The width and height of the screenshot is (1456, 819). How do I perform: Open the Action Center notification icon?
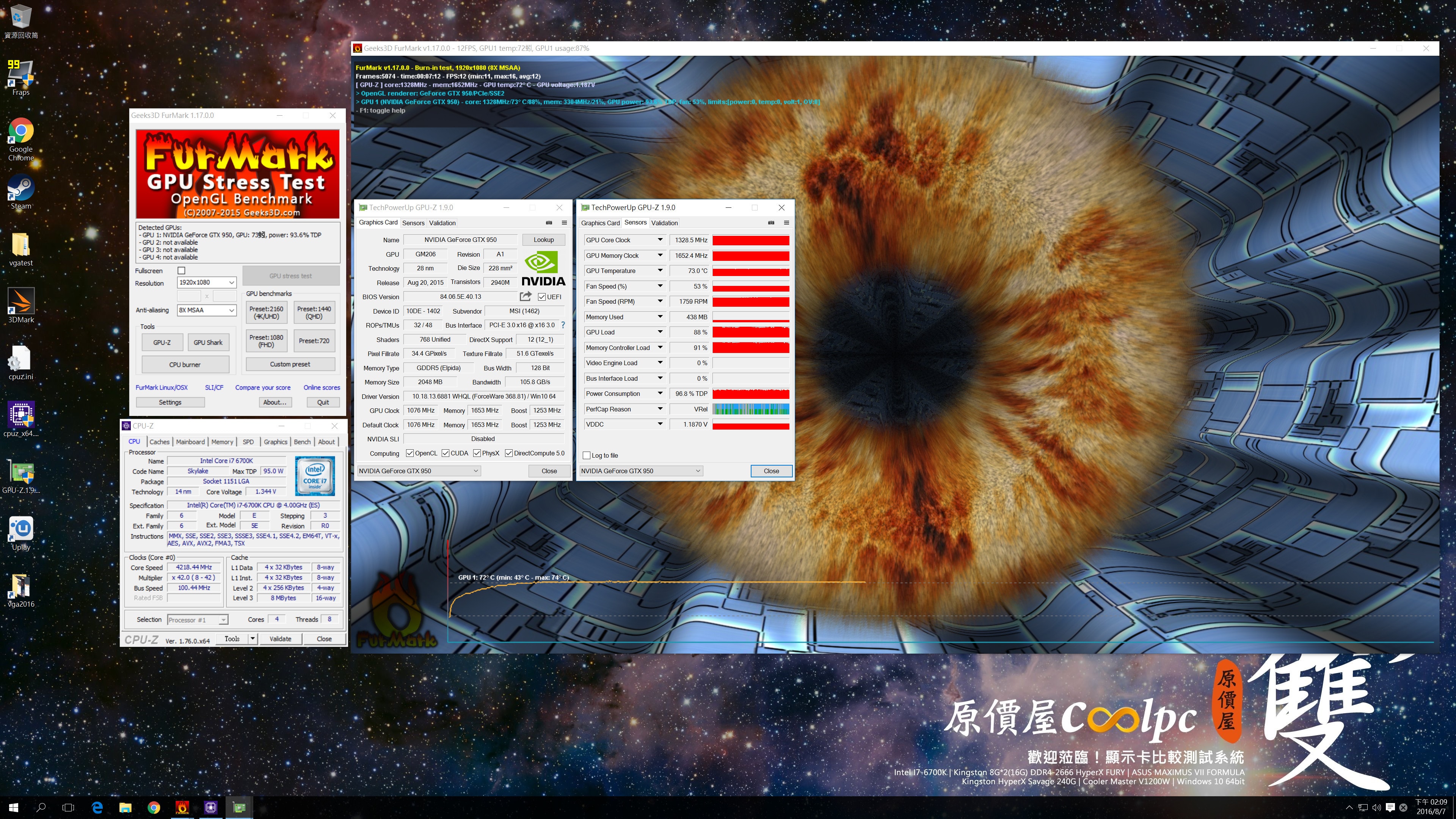point(1390,808)
